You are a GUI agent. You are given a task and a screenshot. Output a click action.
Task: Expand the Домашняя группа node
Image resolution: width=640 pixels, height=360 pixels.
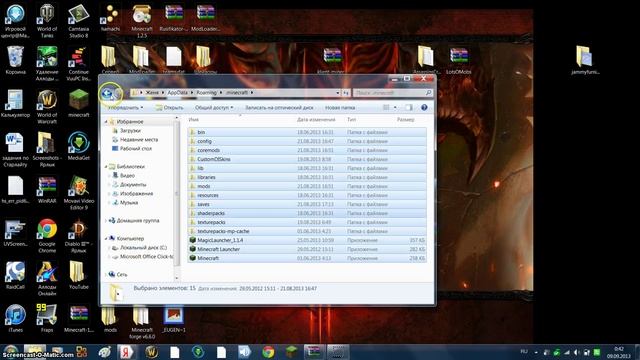[106, 220]
